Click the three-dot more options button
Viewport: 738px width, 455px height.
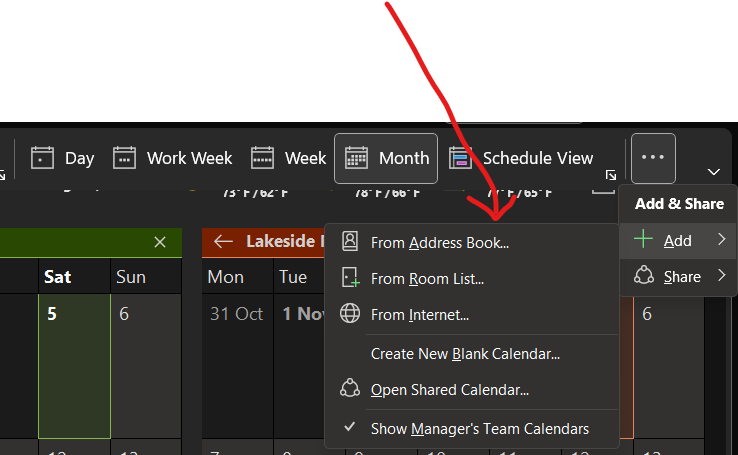653,158
